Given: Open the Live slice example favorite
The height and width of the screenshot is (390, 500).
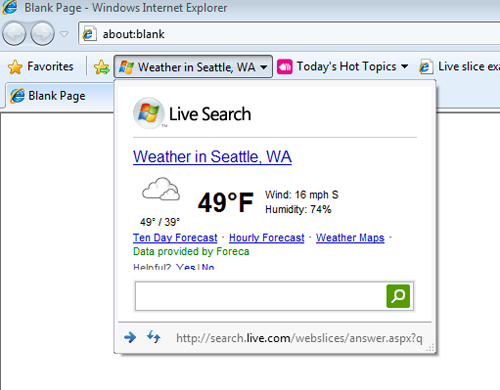Looking at the screenshot, I should [x=459, y=67].
